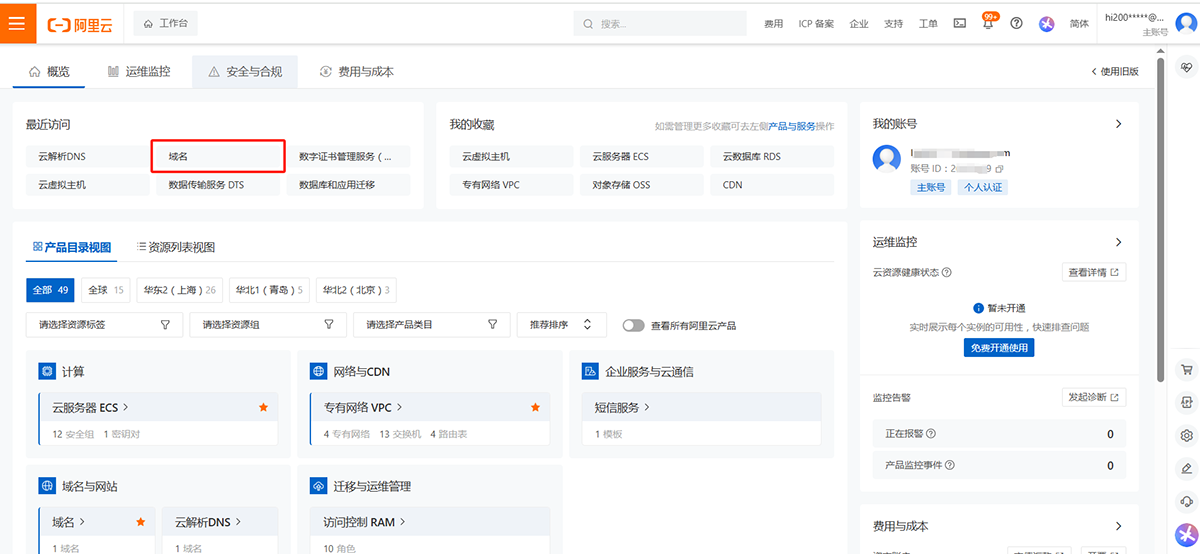Click the help icon beside 云资源健康状态
This screenshot has height=554, width=1200.
(947, 272)
